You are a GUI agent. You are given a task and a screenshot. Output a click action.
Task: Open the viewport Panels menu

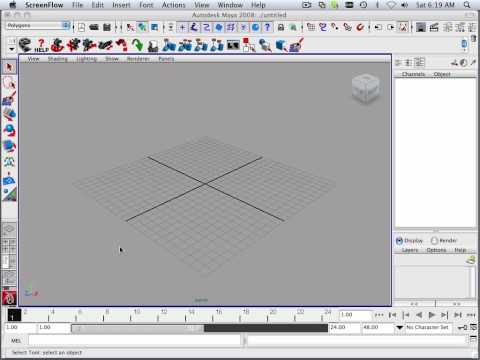point(166,59)
